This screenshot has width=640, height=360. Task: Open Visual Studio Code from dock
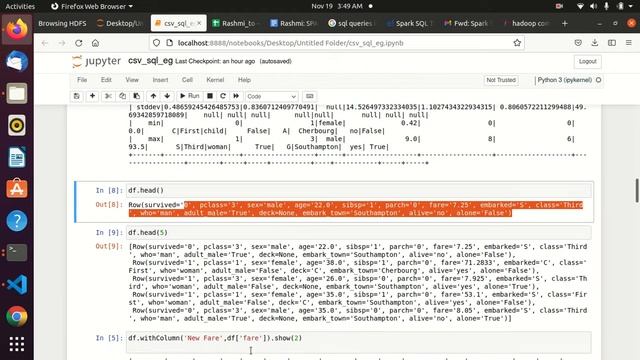coord(17,284)
